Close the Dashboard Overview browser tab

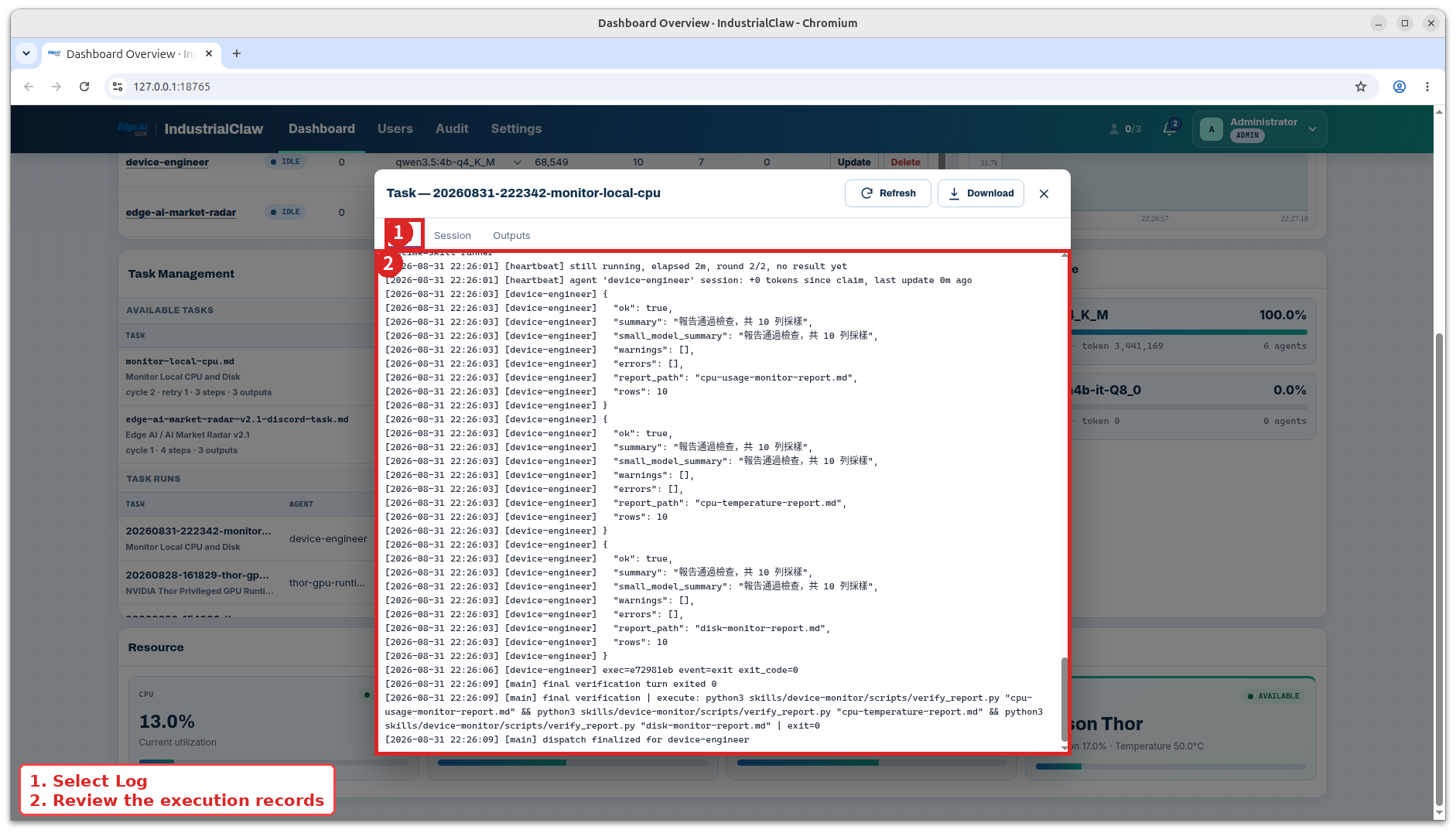pos(209,53)
